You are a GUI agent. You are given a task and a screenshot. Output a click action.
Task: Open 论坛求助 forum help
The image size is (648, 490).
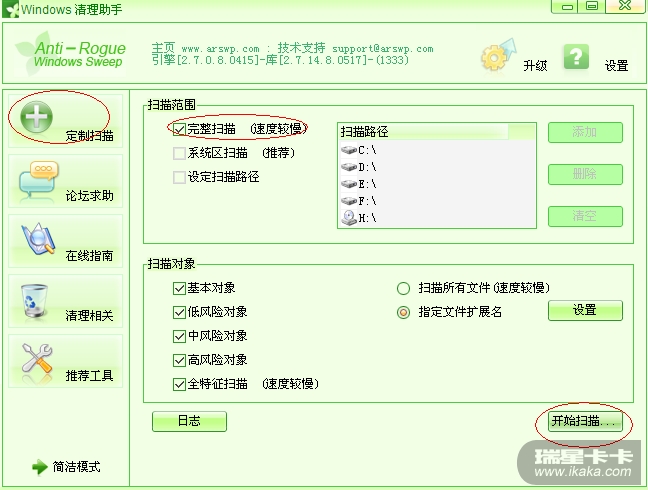click(65, 181)
